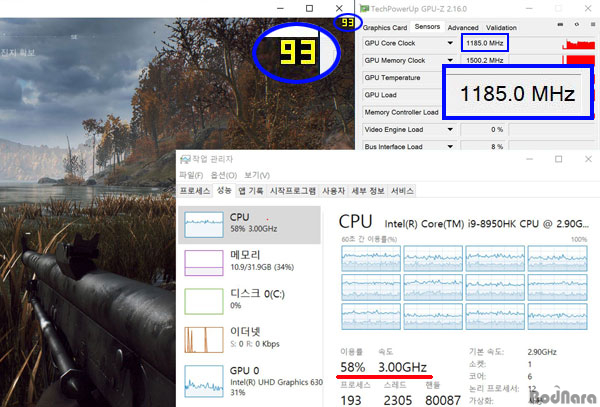Click the GPU Memory Clock red graph
Image resolution: width=600 pixels, height=407 pixels.
point(579,60)
